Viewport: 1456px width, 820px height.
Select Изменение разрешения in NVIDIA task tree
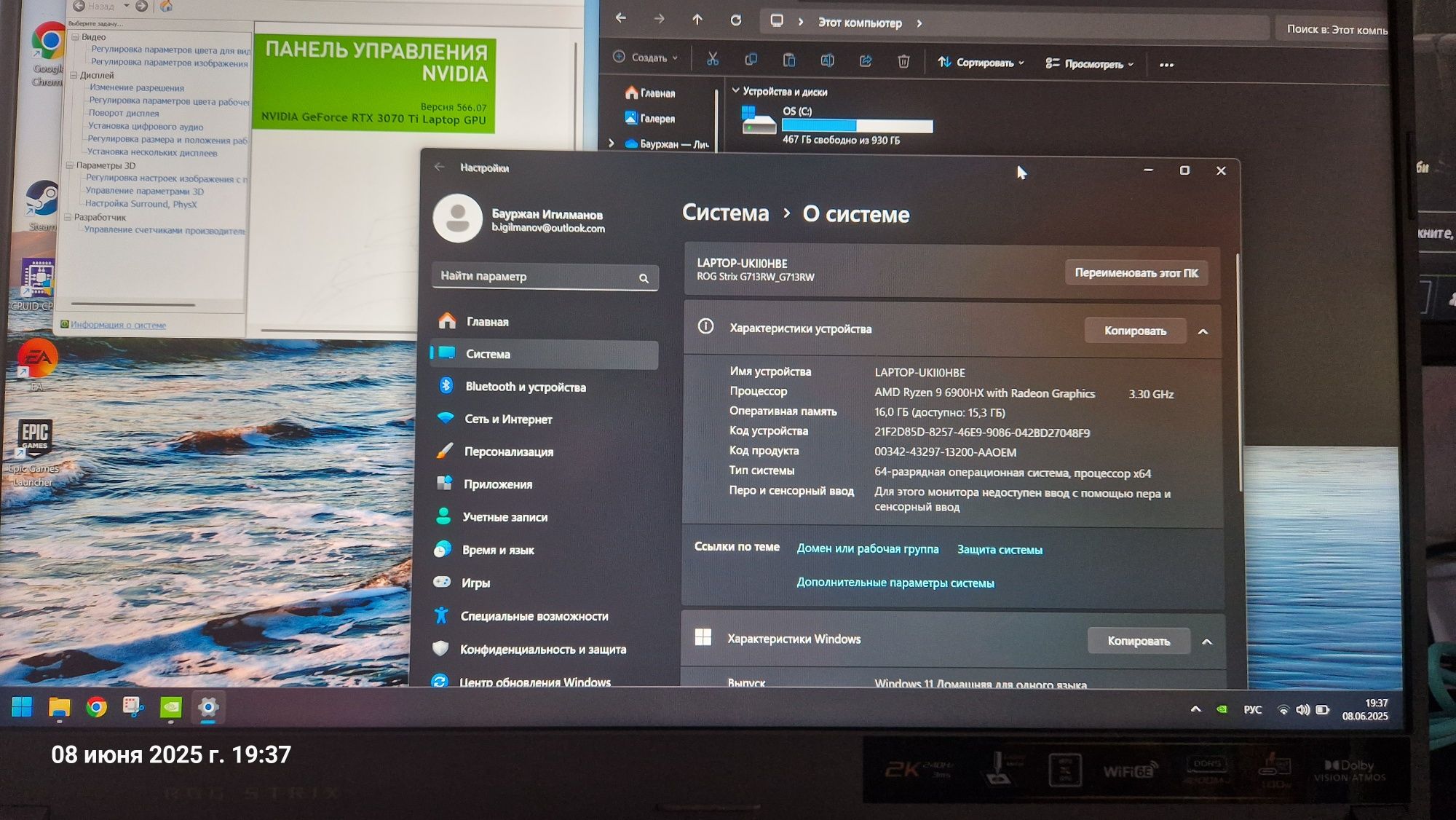click(x=136, y=87)
